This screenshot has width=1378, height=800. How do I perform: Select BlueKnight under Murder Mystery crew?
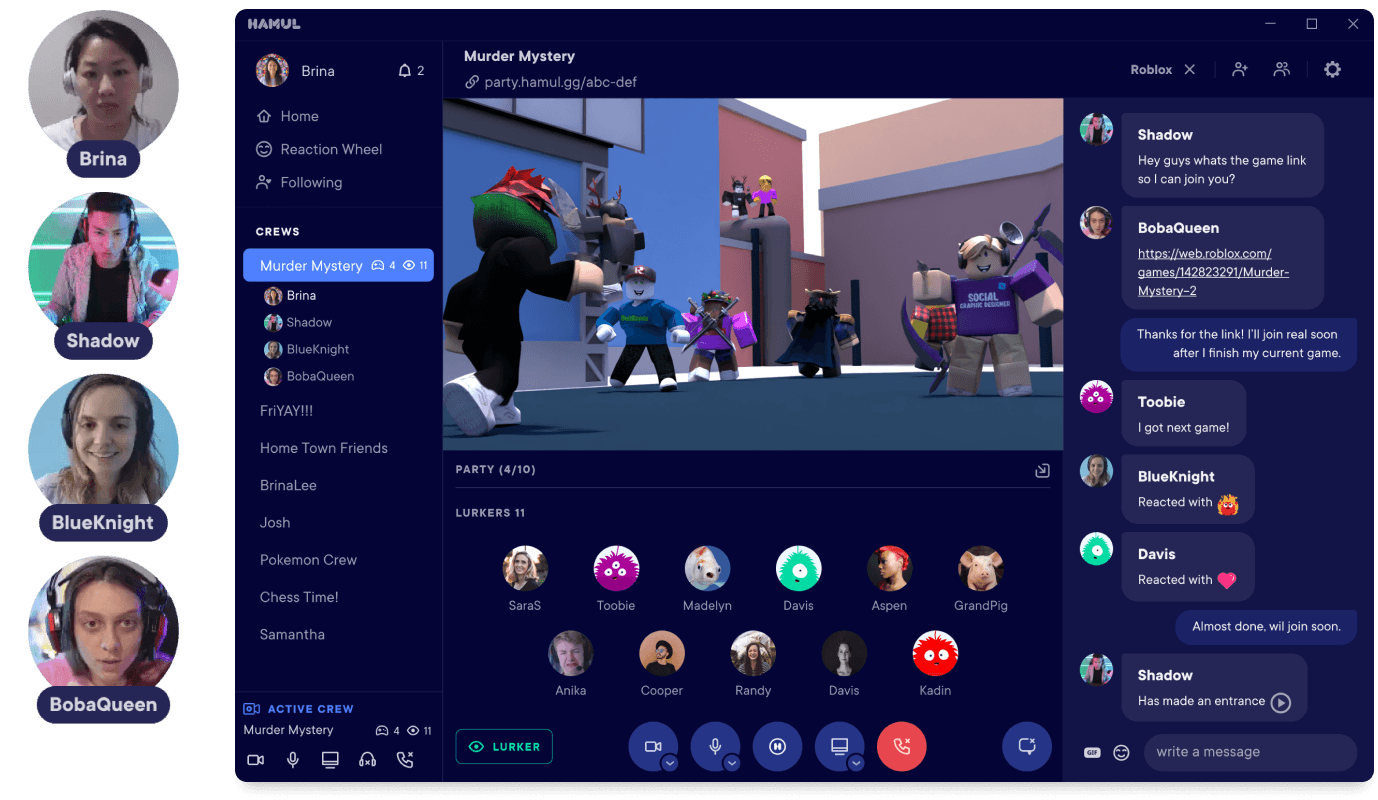pos(306,350)
